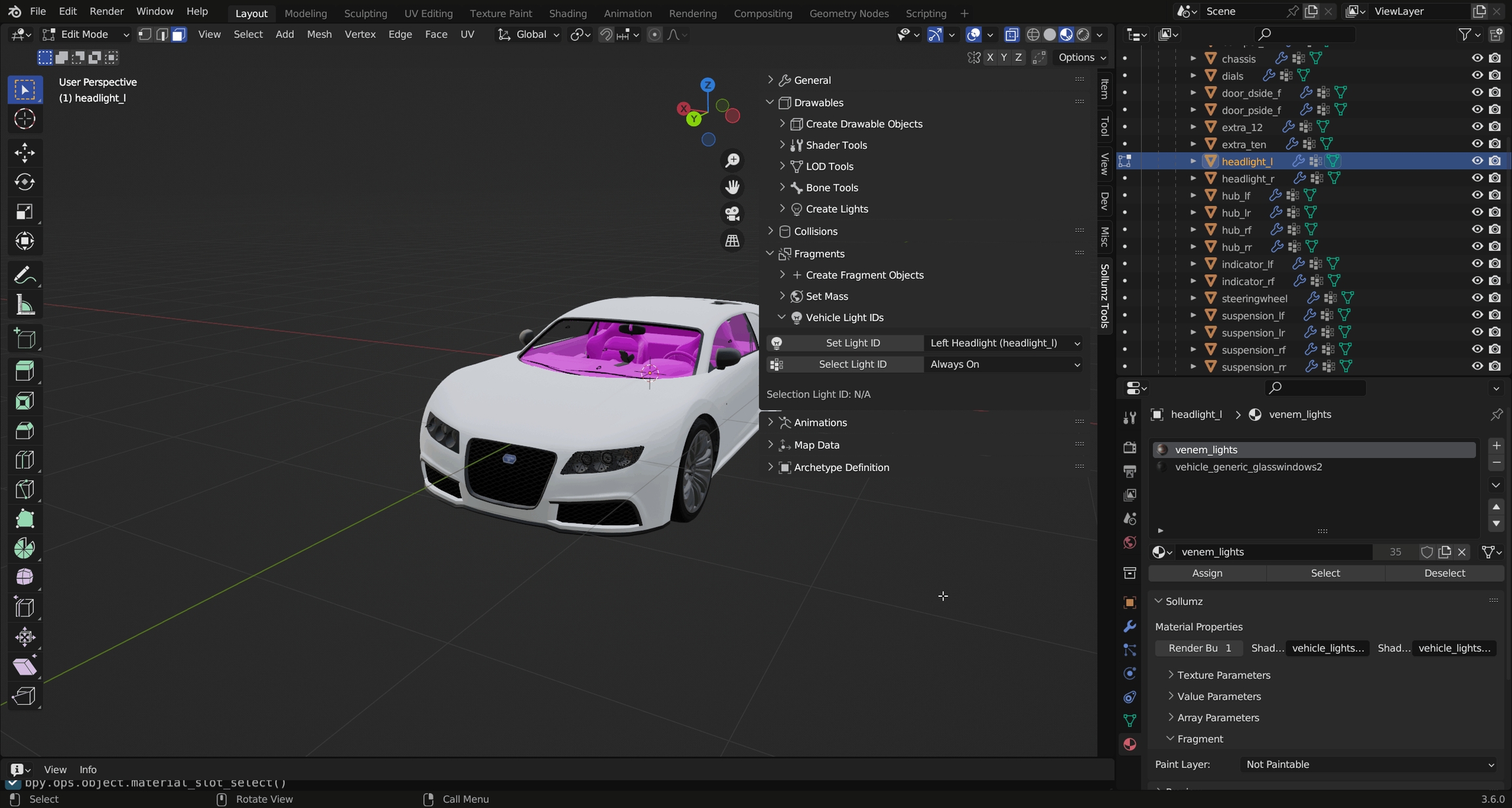Hide the chassis object in outliner
The width and height of the screenshot is (1512, 808).
click(1477, 58)
